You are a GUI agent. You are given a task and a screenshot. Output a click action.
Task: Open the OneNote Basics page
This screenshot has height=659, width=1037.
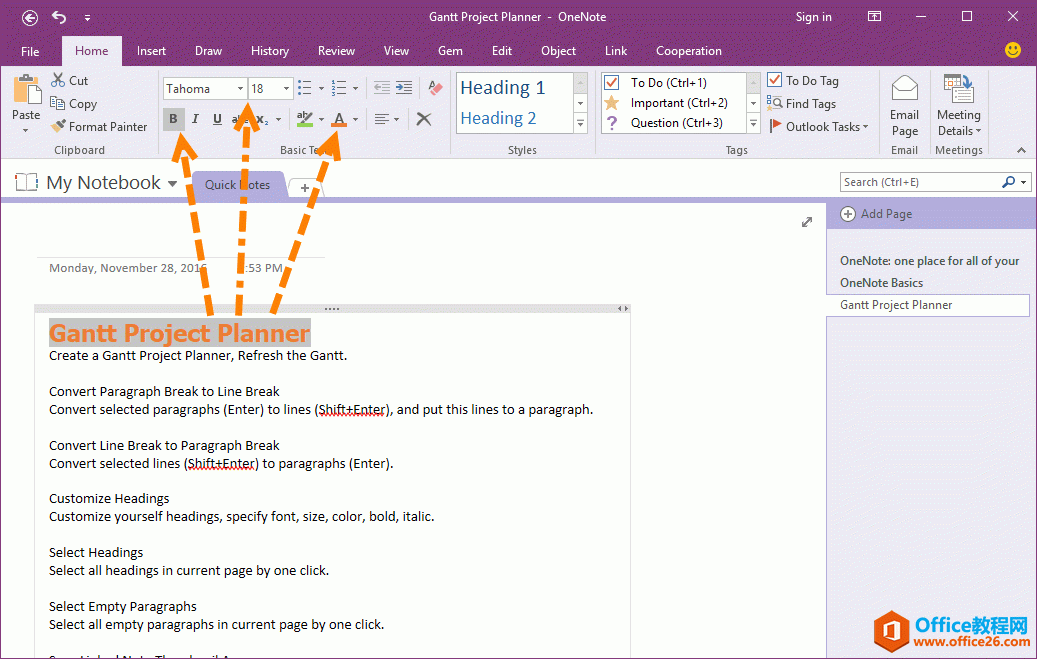(881, 283)
